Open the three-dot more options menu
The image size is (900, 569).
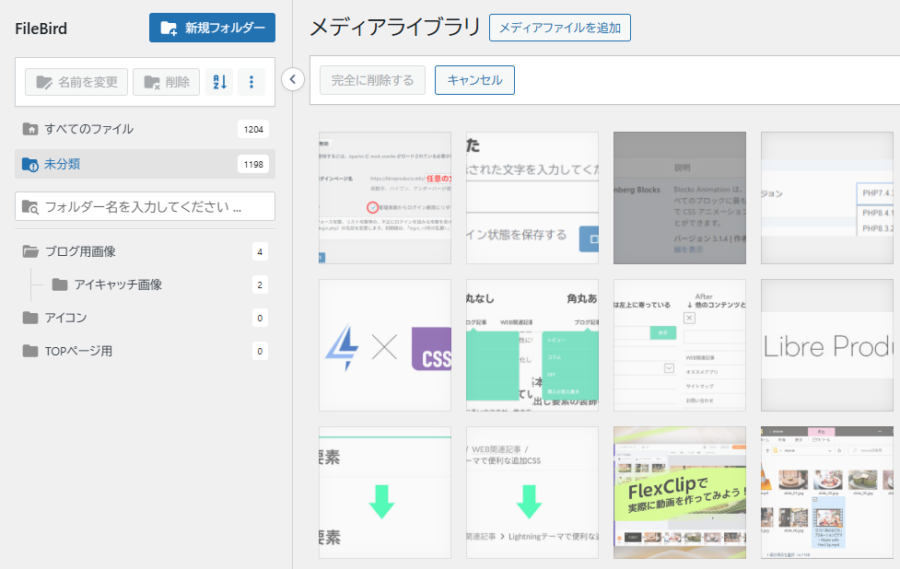coord(251,82)
